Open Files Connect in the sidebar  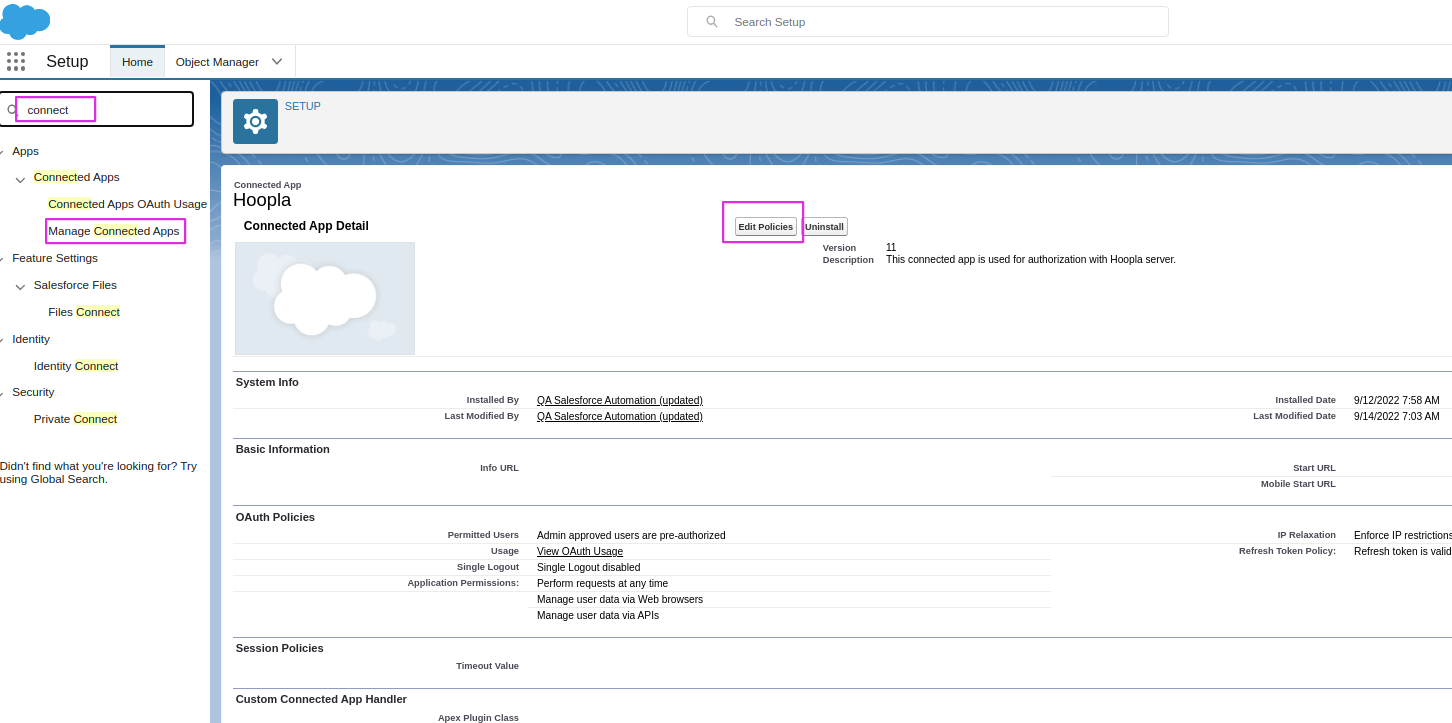tap(84, 312)
